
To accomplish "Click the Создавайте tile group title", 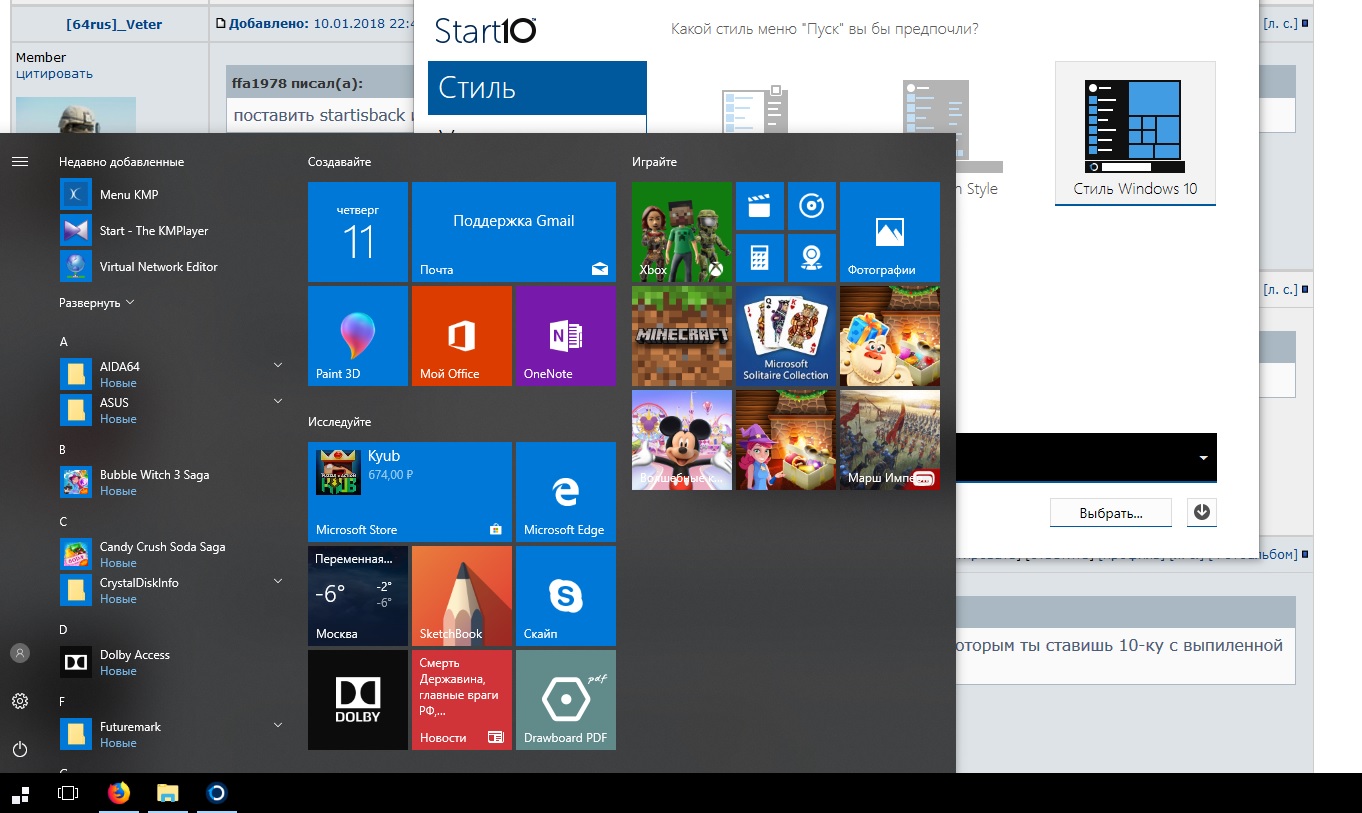I will [x=340, y=162].
